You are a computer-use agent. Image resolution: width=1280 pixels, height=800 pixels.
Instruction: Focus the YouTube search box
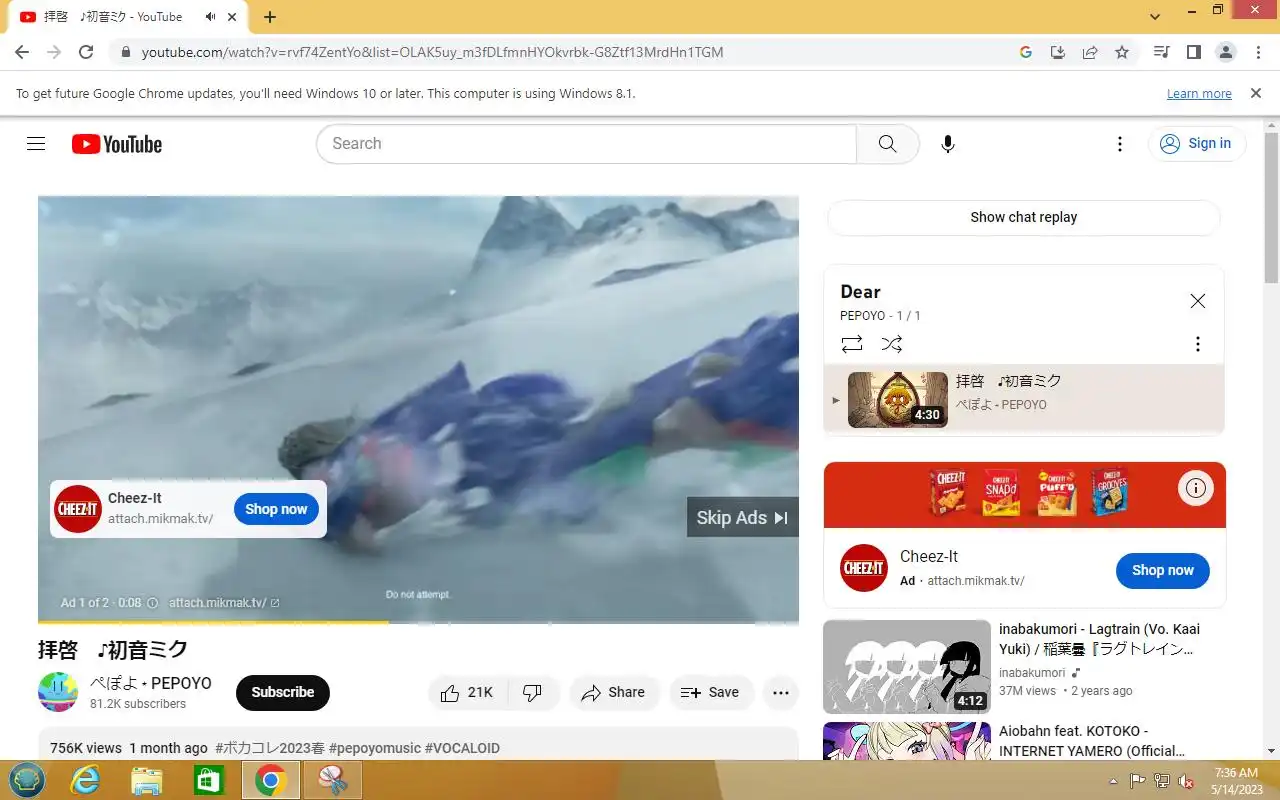point(587,144)
